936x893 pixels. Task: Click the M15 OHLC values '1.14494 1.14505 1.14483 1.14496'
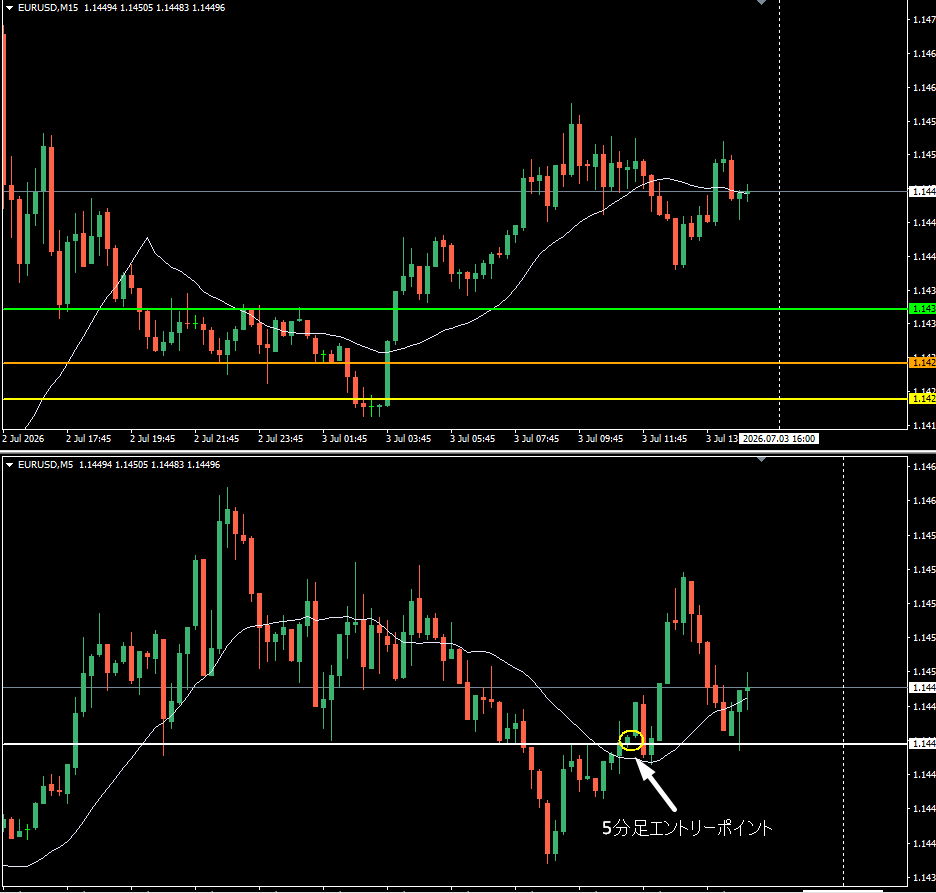[155, 8]
